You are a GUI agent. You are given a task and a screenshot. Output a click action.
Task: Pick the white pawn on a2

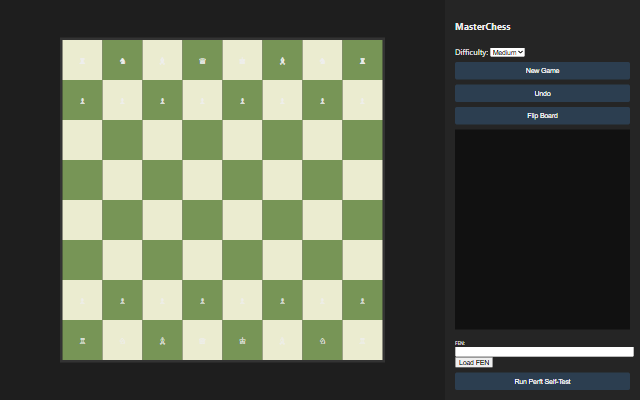click(x=82, y=300)
